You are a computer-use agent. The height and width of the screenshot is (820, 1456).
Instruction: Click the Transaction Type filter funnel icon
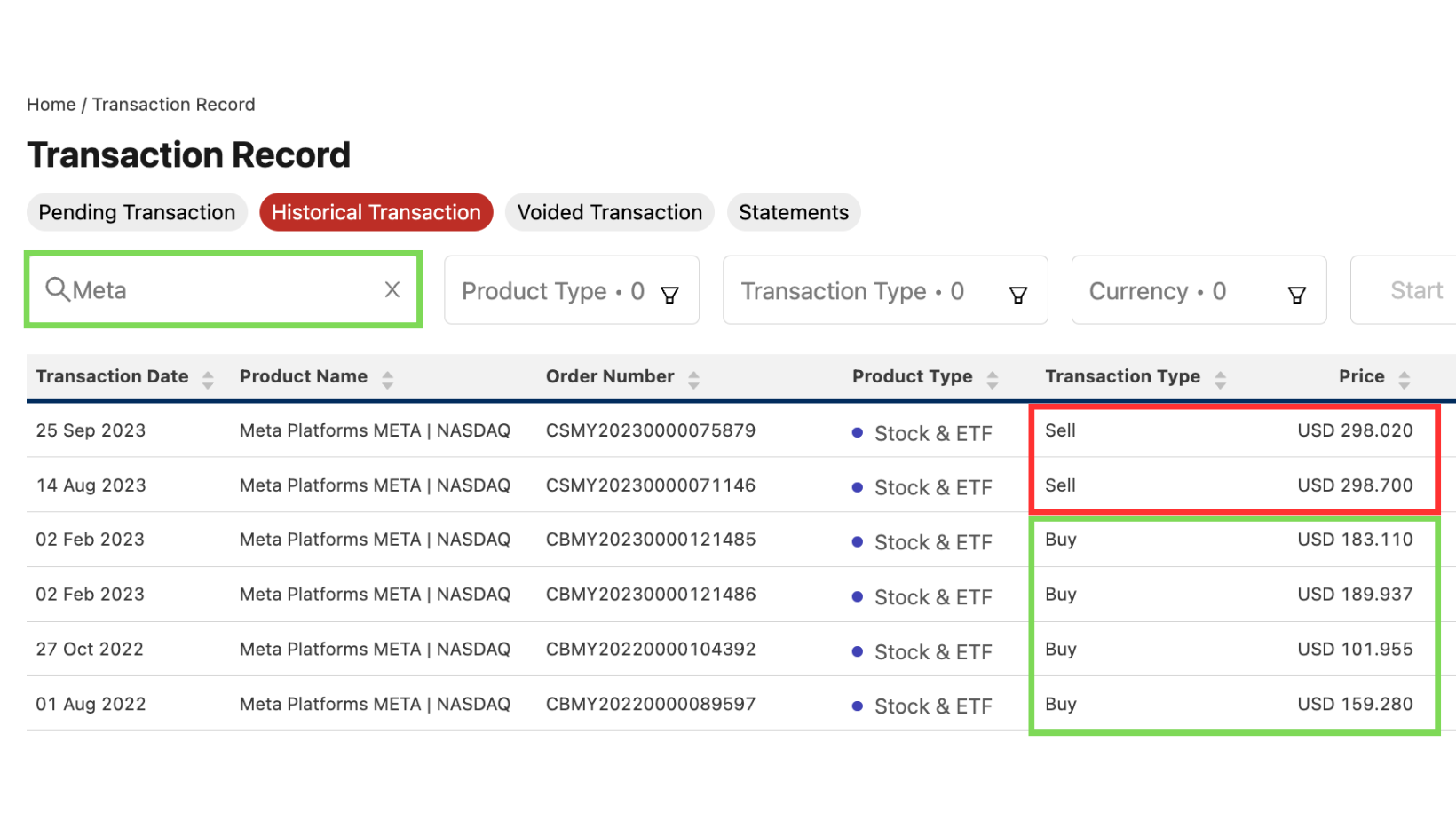[1018, 294]
